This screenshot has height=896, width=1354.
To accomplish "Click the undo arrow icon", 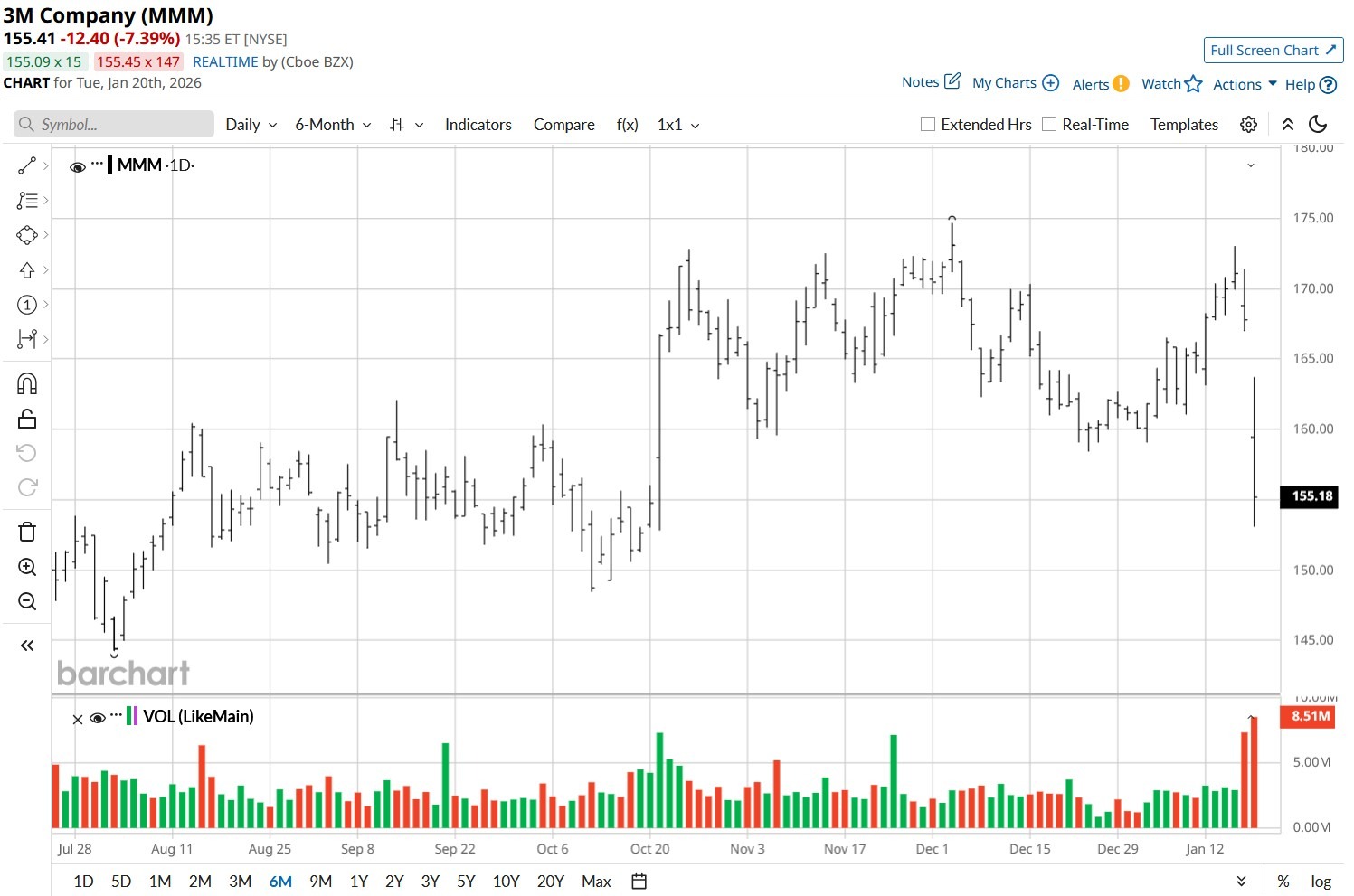I will click(27, 453).
